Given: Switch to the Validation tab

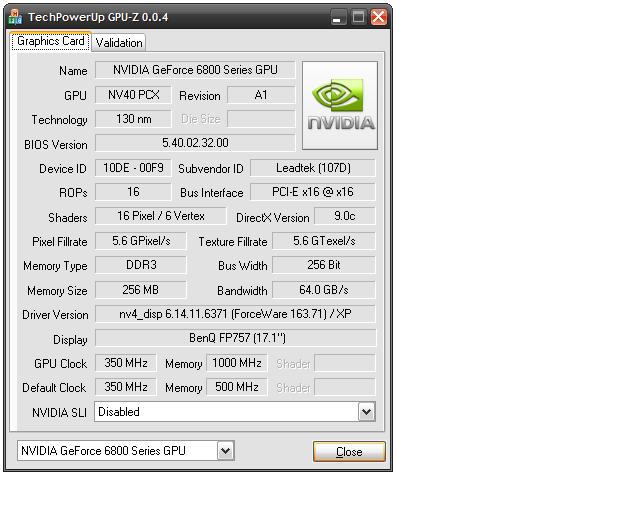Looking at the screenshot, I should click(119, 42).
